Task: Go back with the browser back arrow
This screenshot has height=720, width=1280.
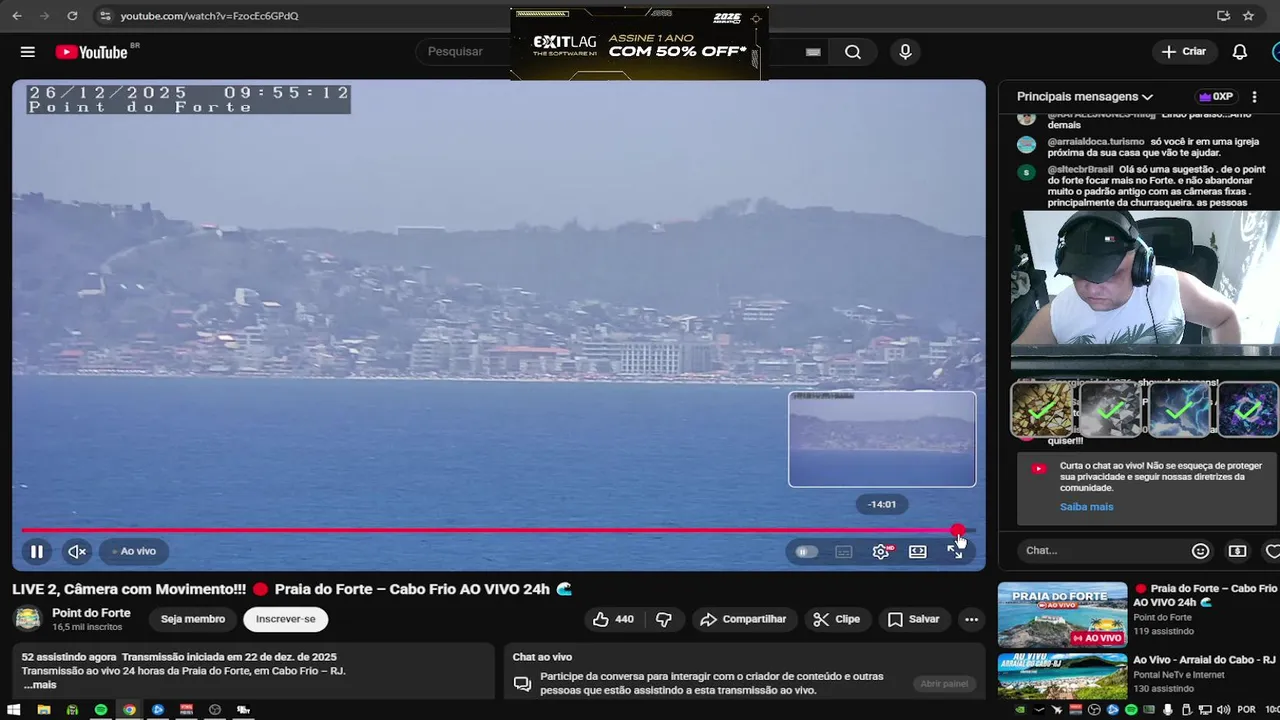Action: click(17, 16)
